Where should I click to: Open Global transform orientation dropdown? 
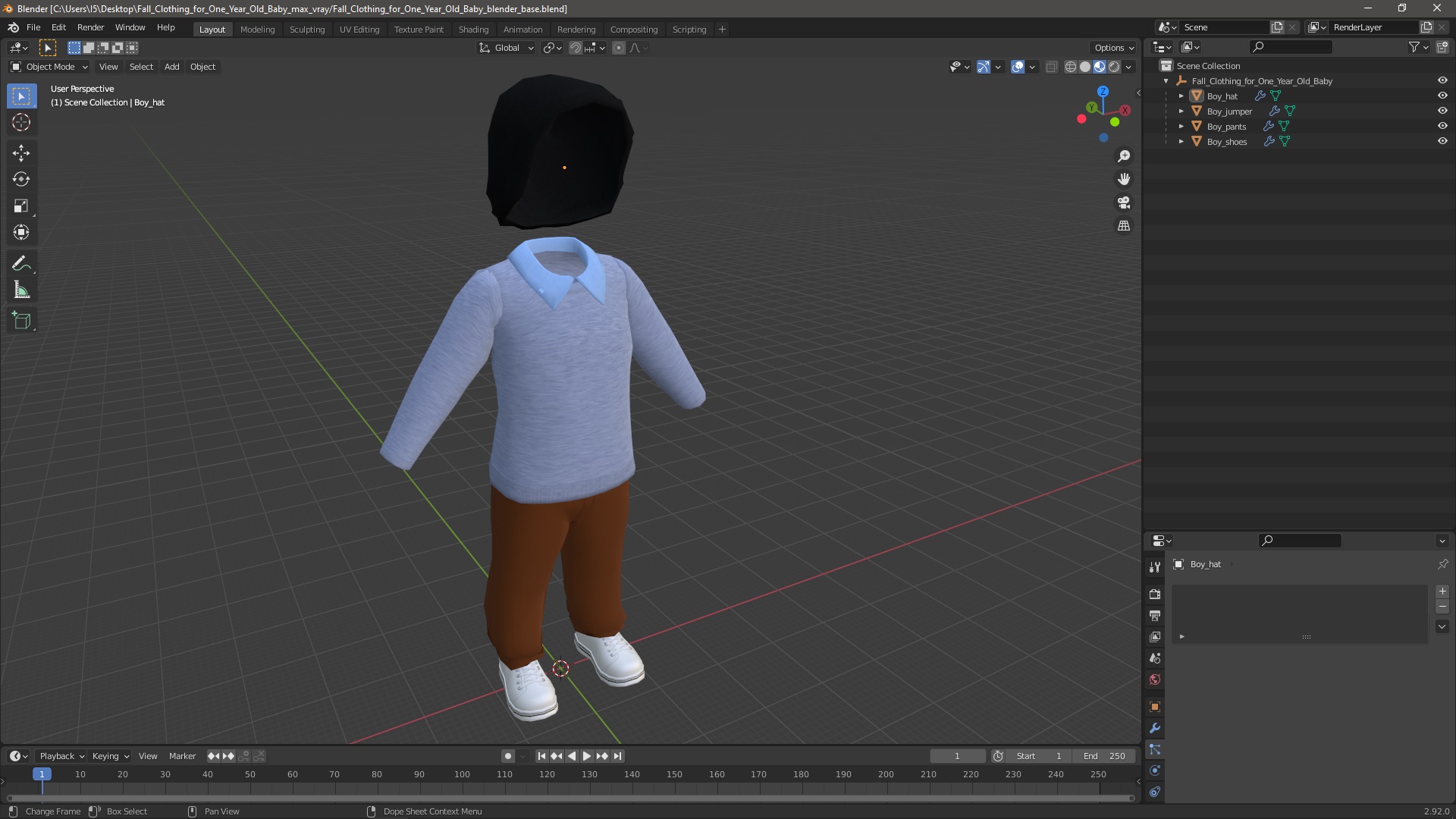[507, 48]
